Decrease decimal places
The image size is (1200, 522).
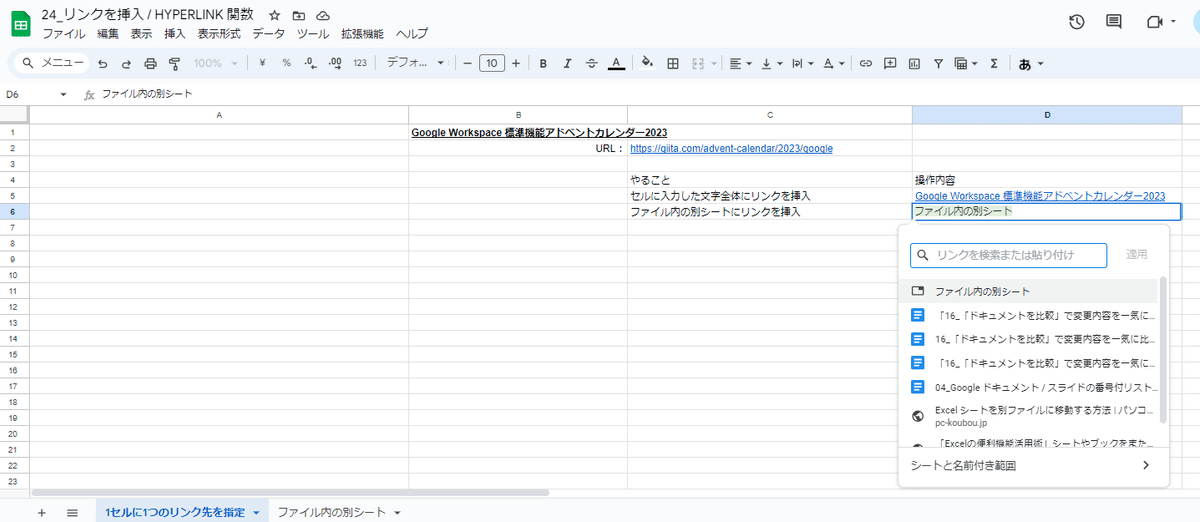tap(310, 63)
